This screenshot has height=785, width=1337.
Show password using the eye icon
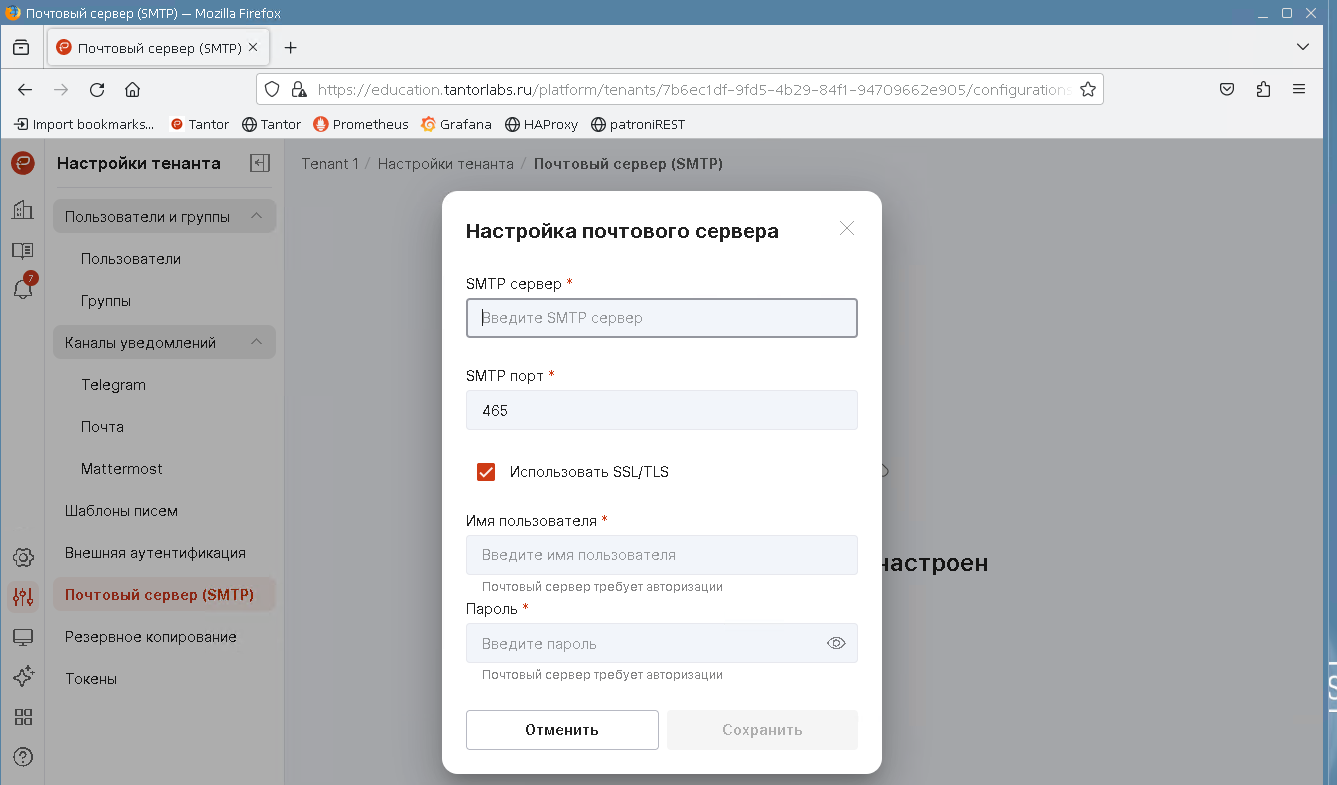pyautogui.click(x=836, y=643)
